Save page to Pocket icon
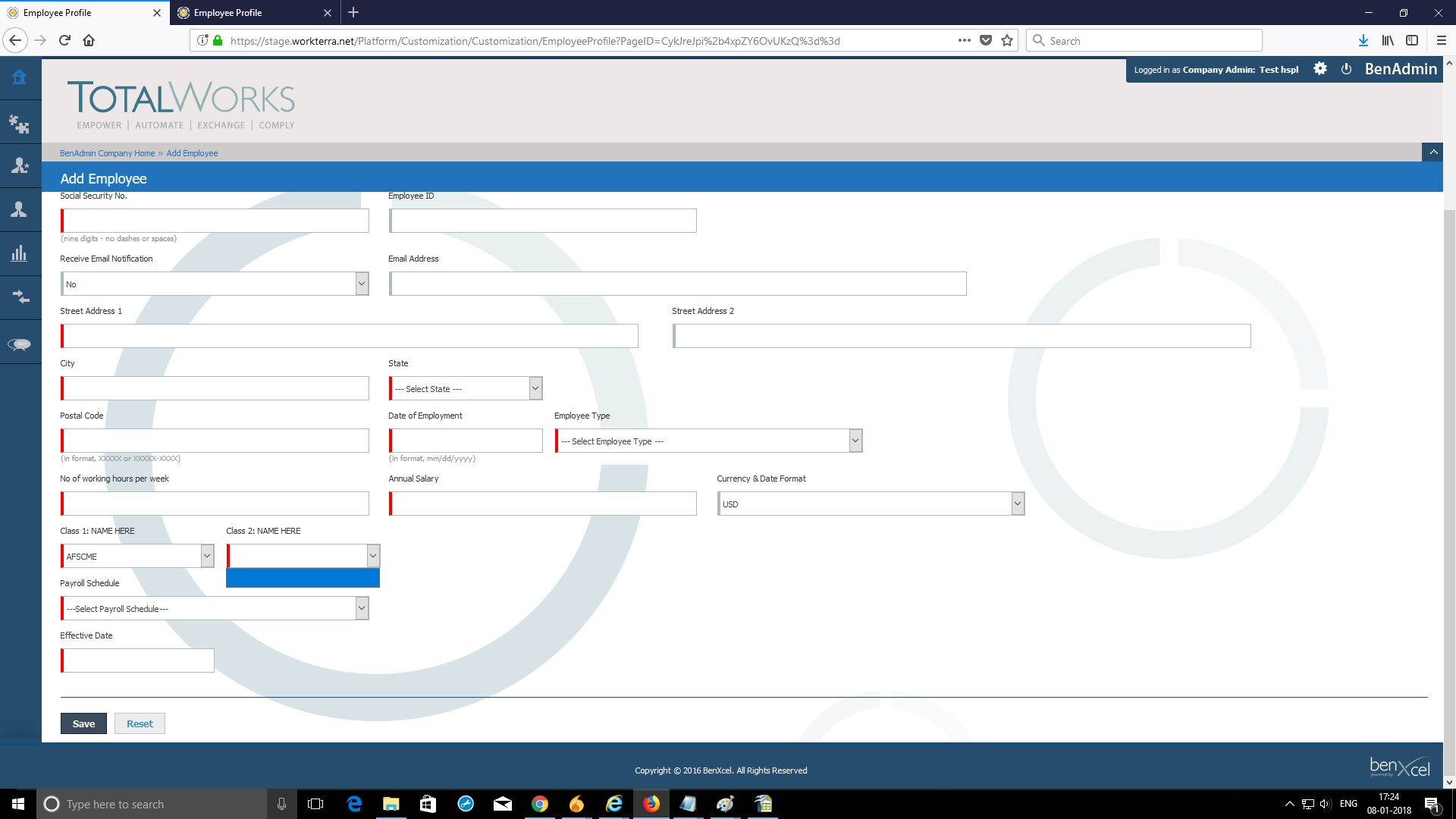The image size is (1456, 819). click(x=986, y=41)
